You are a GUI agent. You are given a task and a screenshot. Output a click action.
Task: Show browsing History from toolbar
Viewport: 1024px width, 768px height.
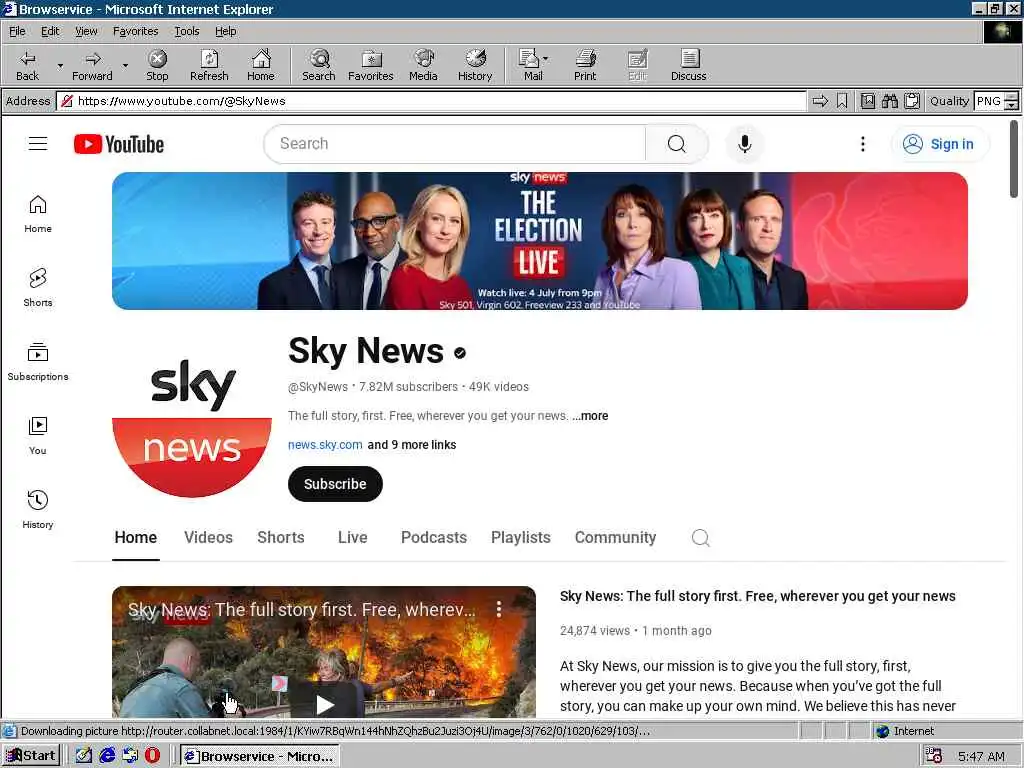(x=475, y=65)
